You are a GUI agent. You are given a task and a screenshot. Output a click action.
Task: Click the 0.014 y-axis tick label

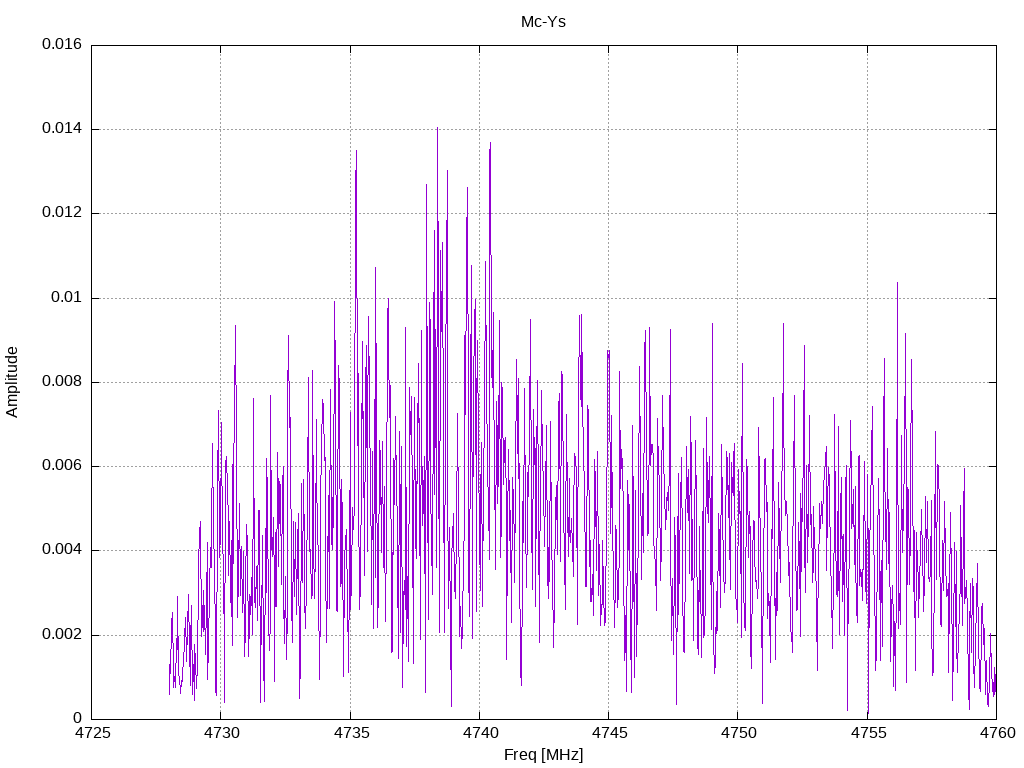[x=62, y=129]
